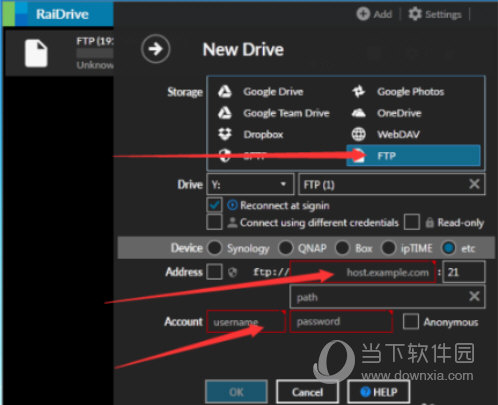
Task: Click the Settings label
Action: click(x=443, y=14)
